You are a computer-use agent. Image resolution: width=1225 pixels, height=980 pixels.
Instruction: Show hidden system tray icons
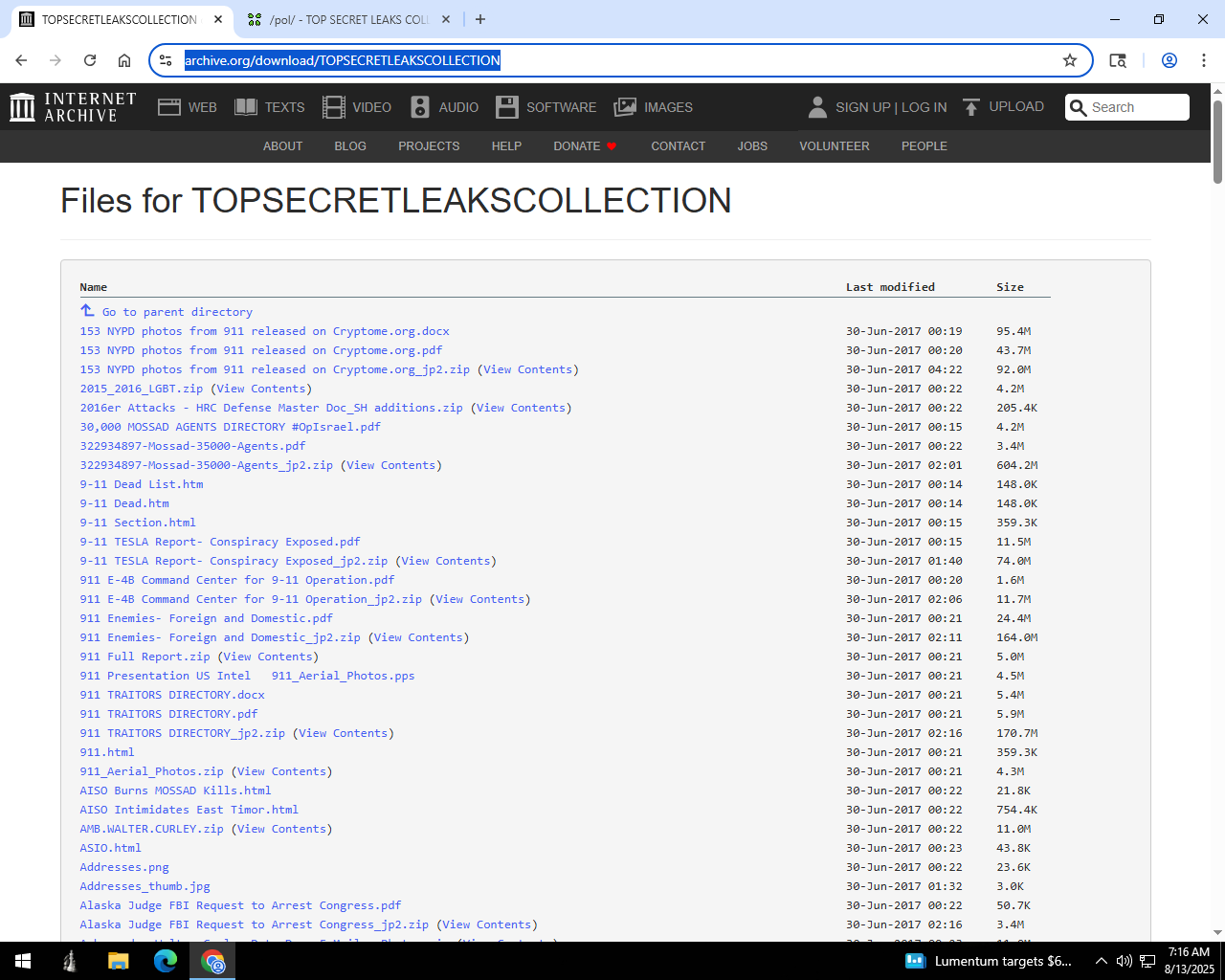click(1102, 961)
